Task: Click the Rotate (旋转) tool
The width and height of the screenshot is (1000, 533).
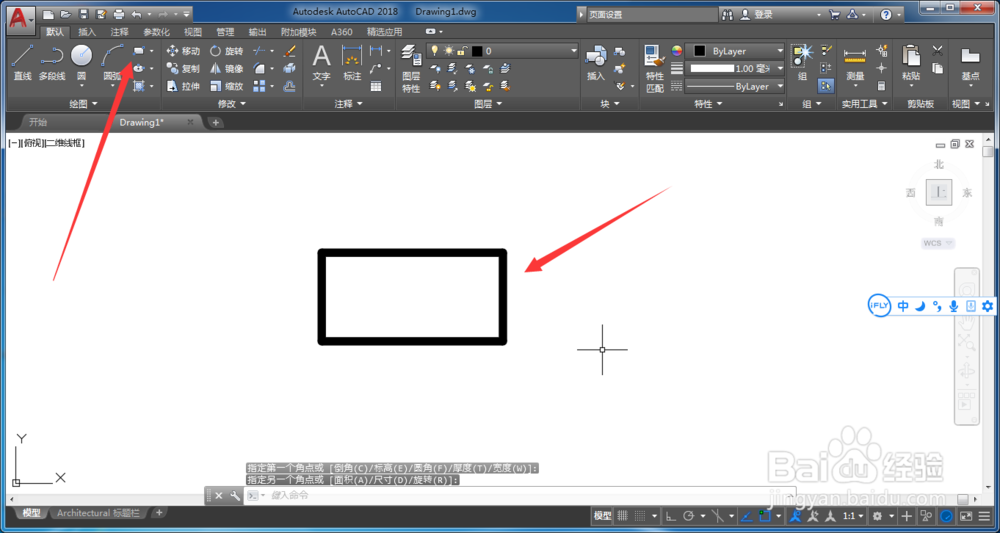Action: coord(226,51)
